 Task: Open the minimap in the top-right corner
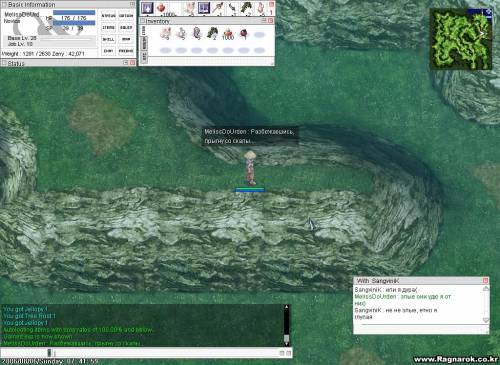[461, 39]
